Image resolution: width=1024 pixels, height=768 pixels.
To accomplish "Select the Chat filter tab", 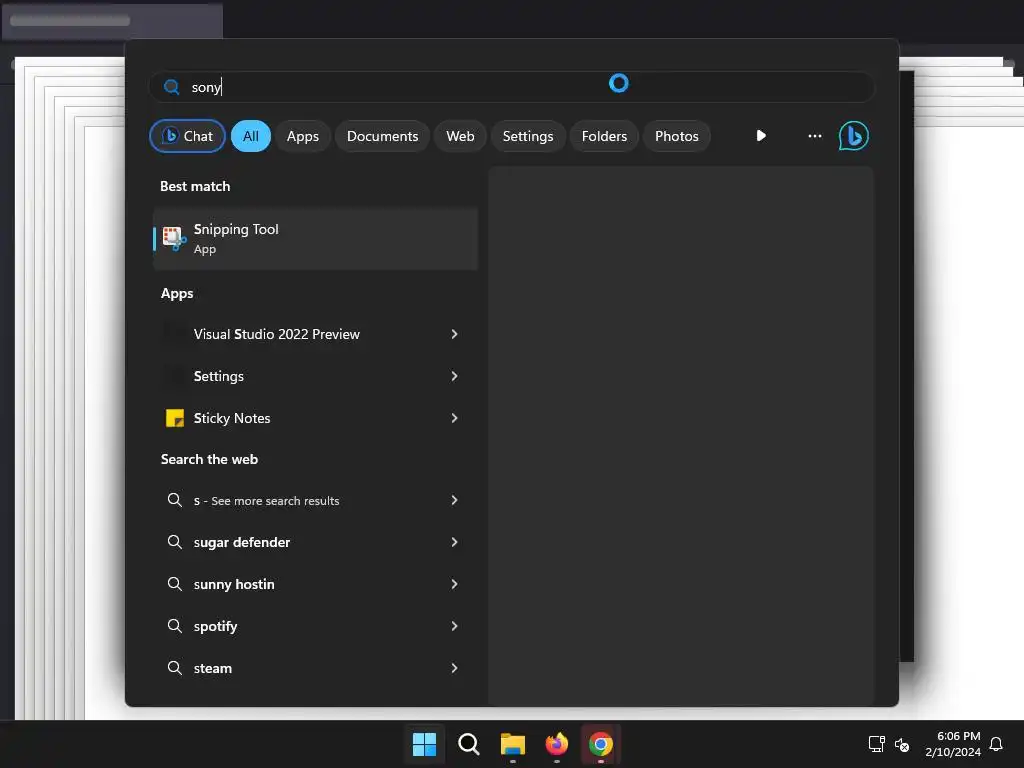I will 187,136.
